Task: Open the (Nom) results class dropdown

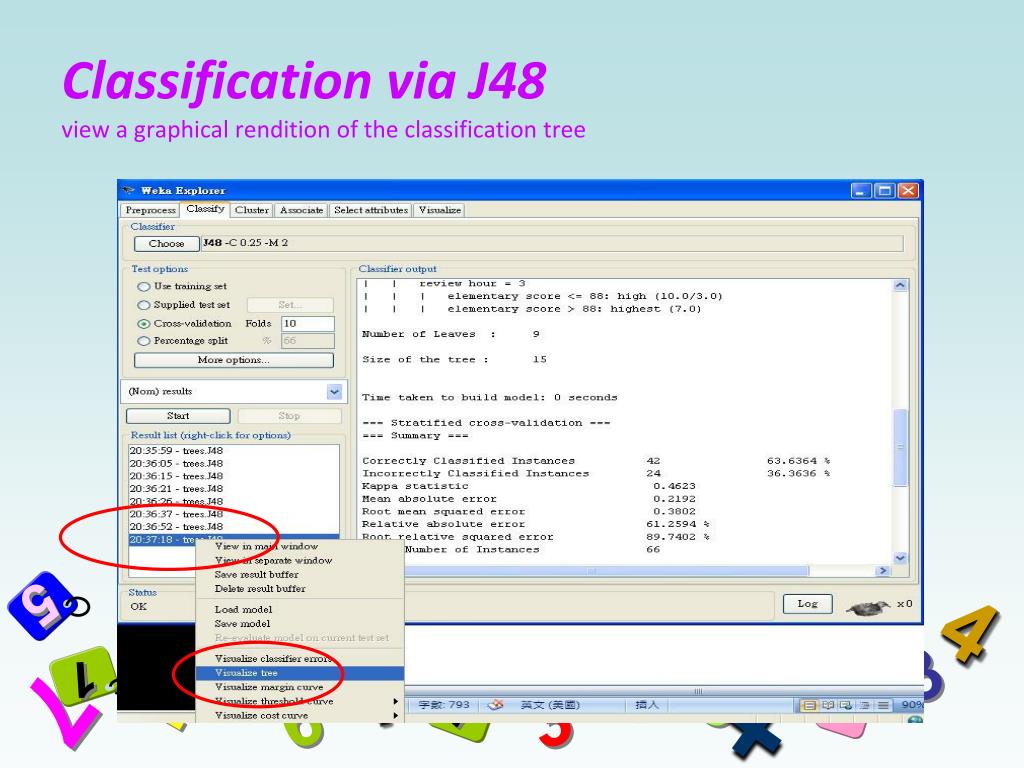Action: tap(334, 392)
